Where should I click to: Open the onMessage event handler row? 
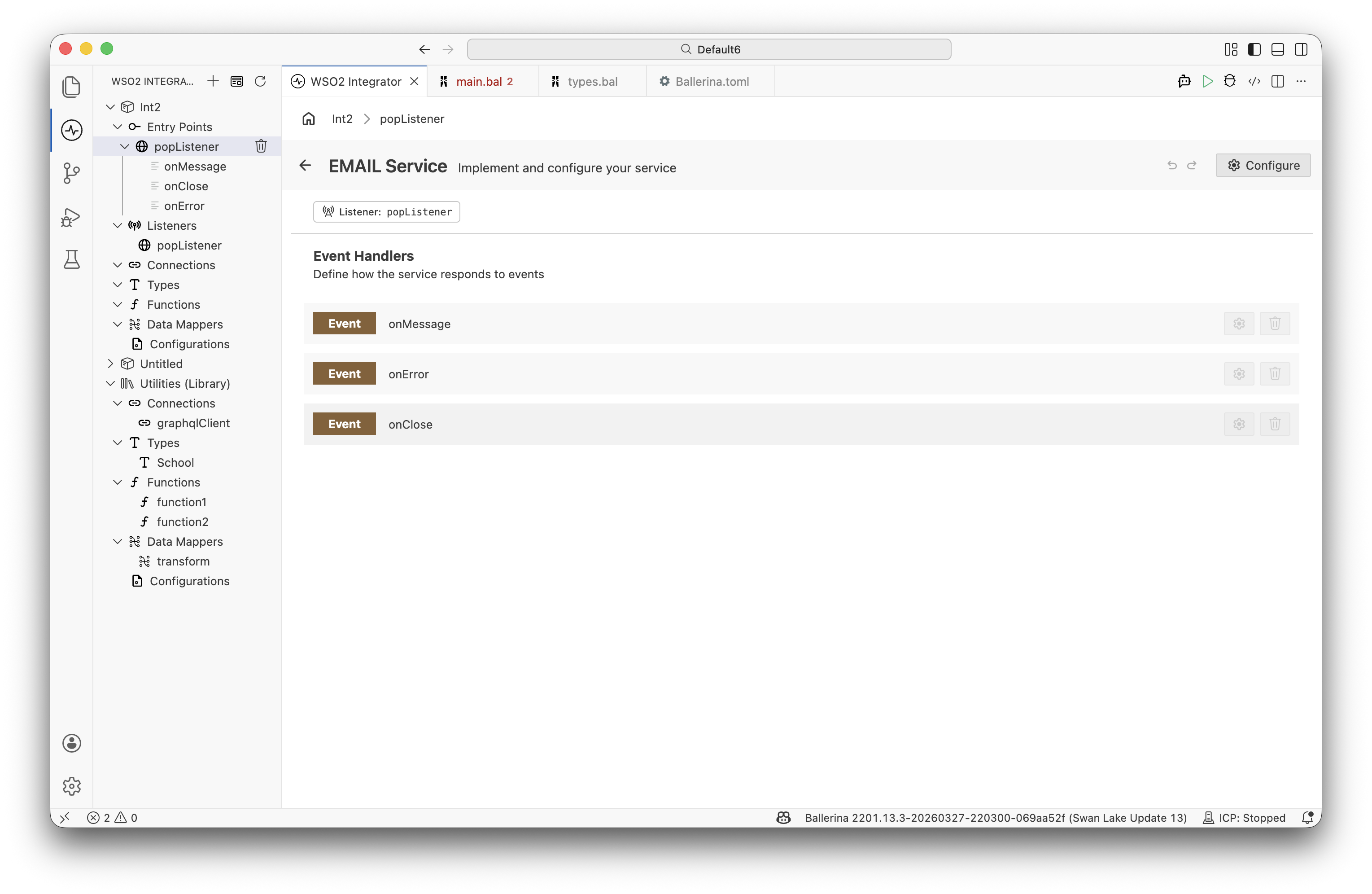[x=801, y=324]
